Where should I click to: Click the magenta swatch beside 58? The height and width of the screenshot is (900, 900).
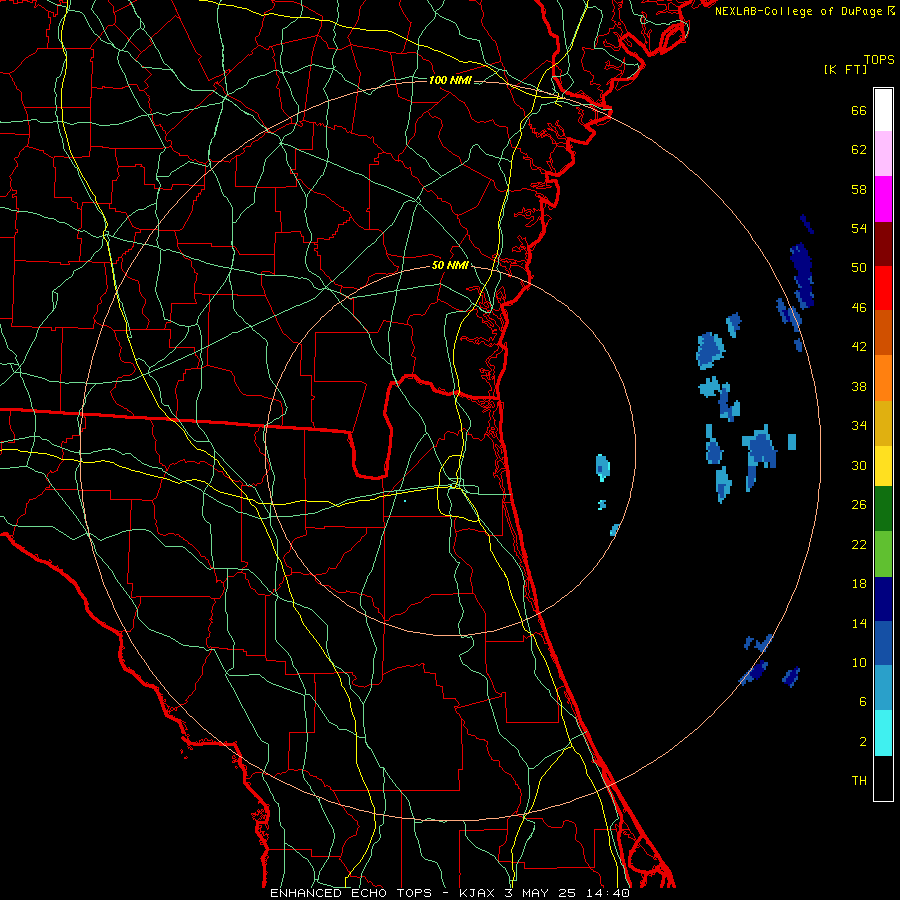point(883,199)
